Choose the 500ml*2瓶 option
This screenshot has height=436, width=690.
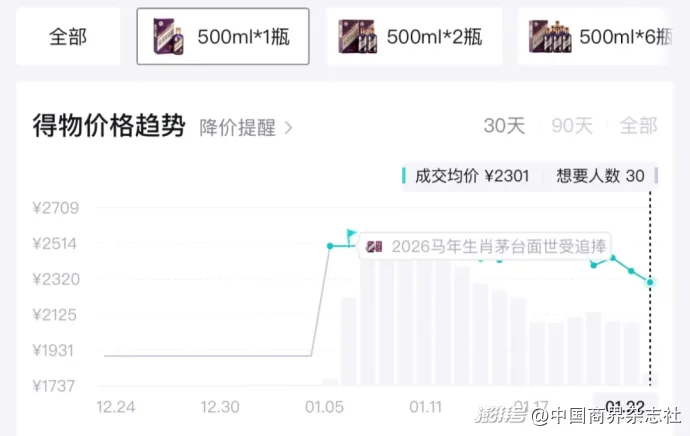414,37
